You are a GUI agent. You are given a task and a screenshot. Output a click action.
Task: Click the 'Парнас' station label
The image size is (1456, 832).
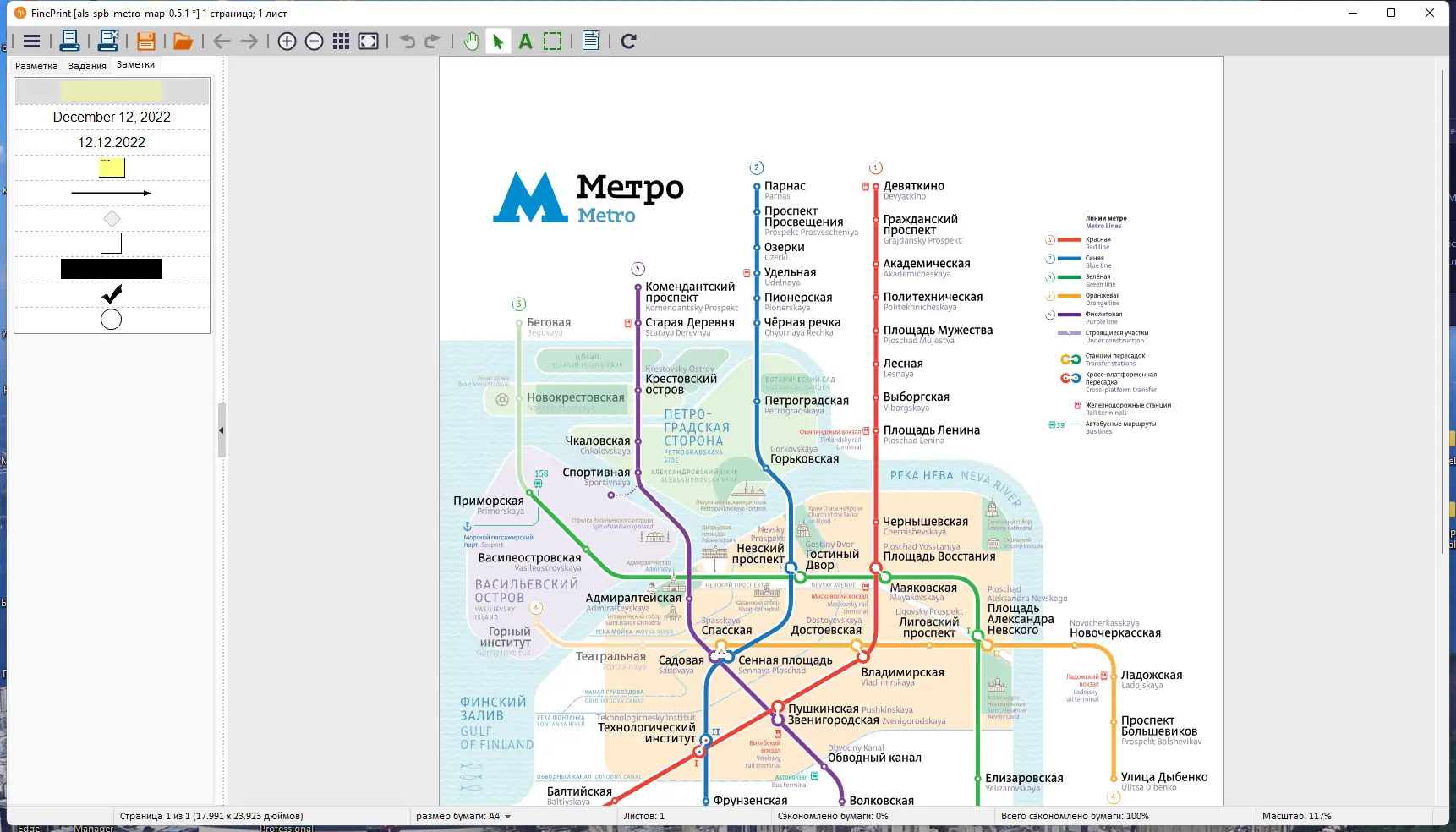[785, 186]
